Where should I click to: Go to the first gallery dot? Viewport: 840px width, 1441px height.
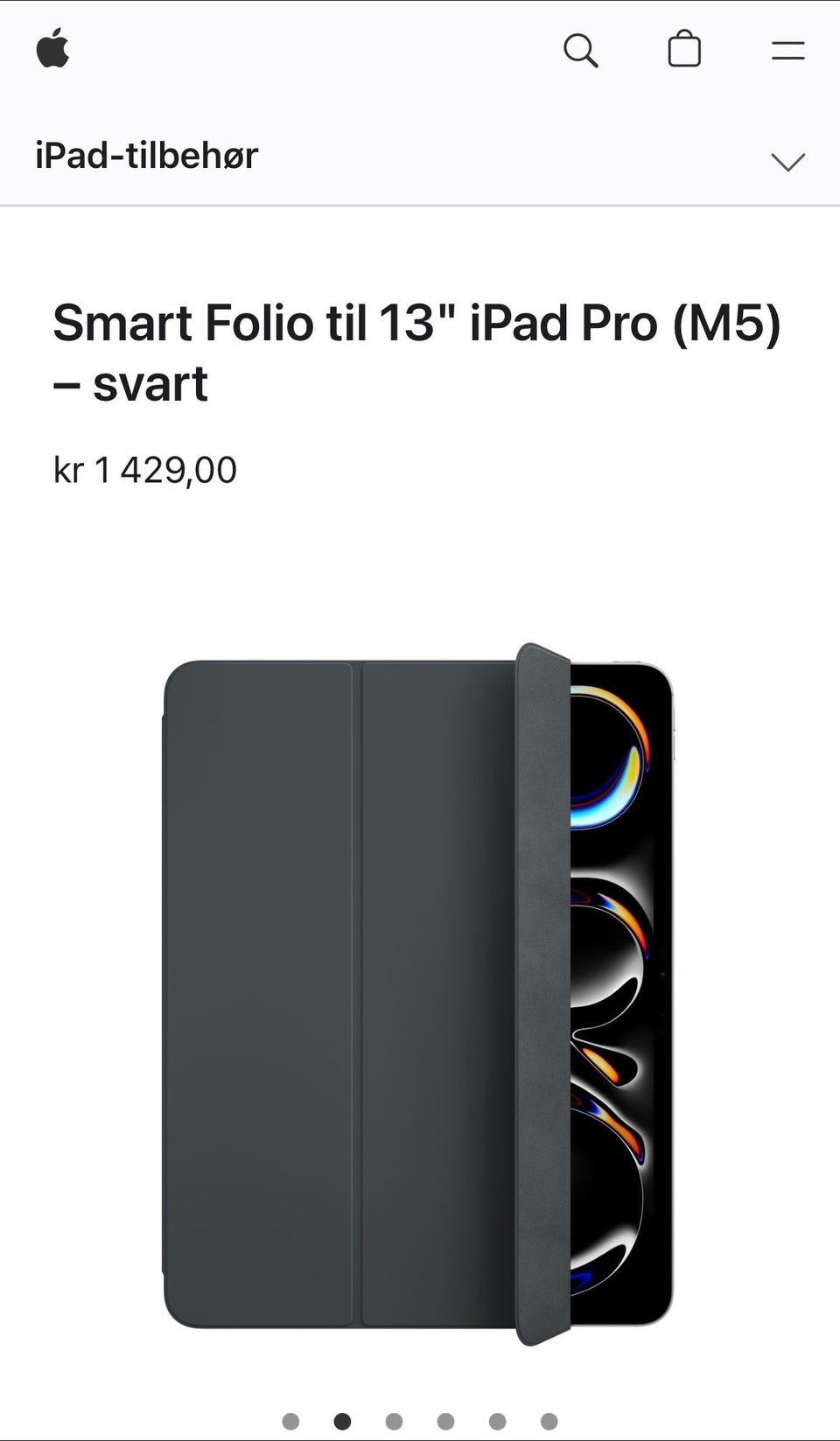click(x=290, y=1421)
